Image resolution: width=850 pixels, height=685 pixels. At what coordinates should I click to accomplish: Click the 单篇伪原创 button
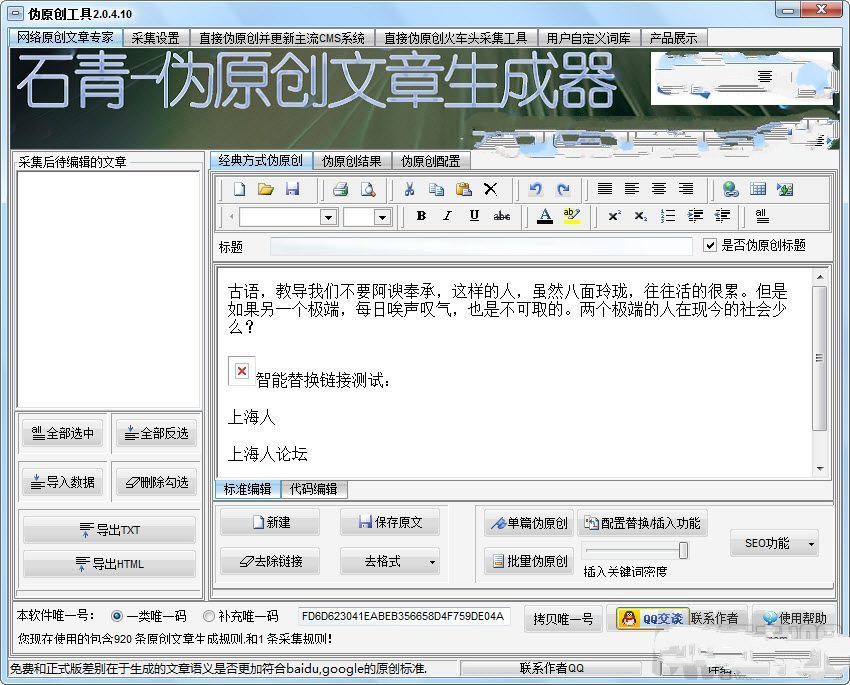click(527, 523)
